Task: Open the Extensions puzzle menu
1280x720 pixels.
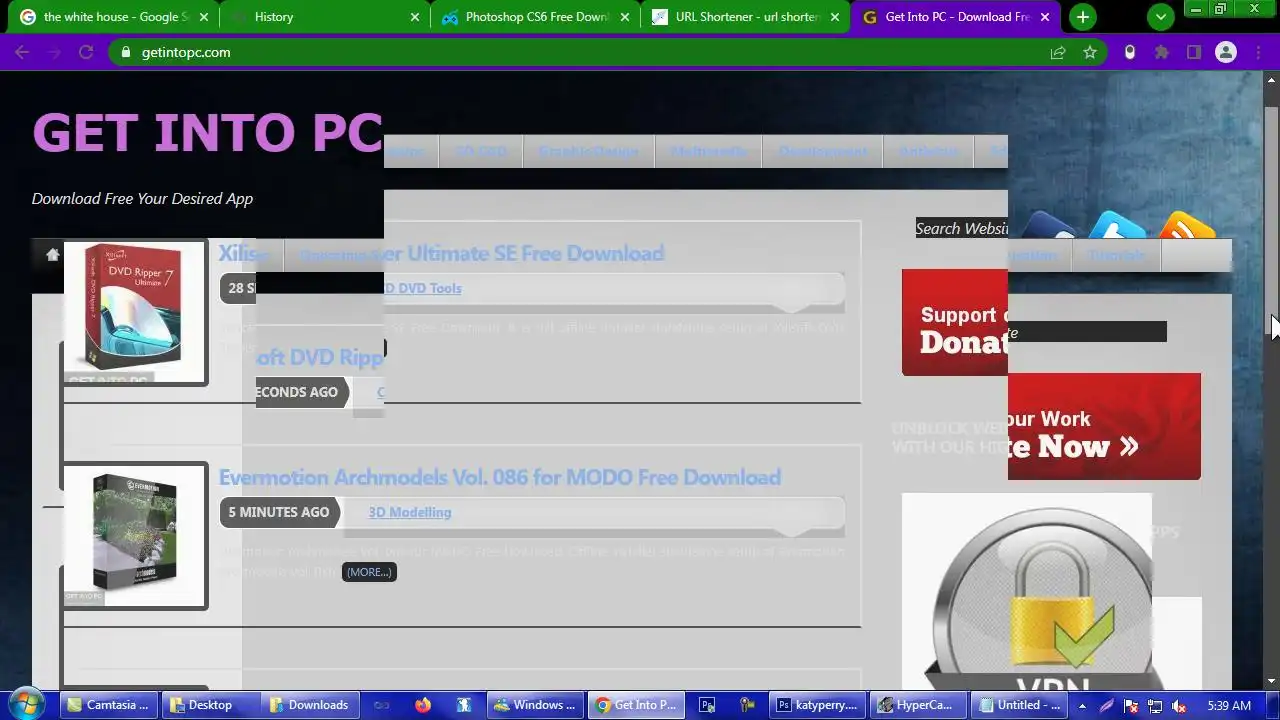Action: point(1162,52)
